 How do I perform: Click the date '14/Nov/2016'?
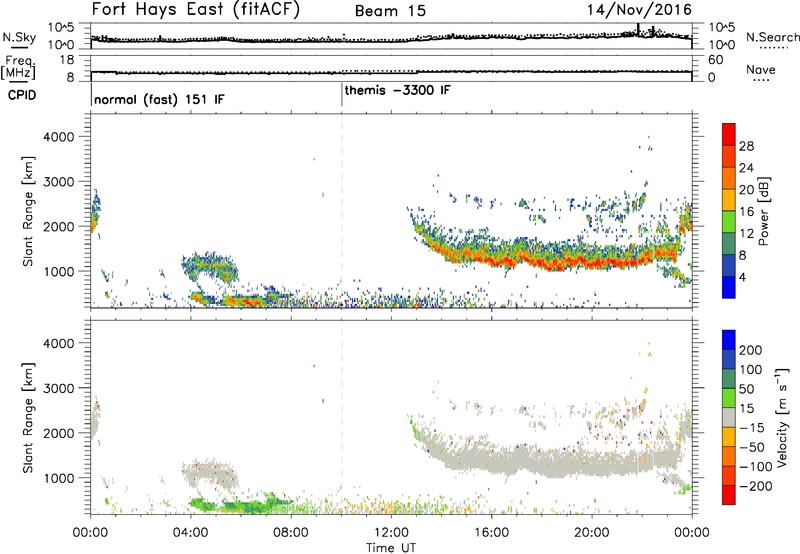click(x=639, y=10)
